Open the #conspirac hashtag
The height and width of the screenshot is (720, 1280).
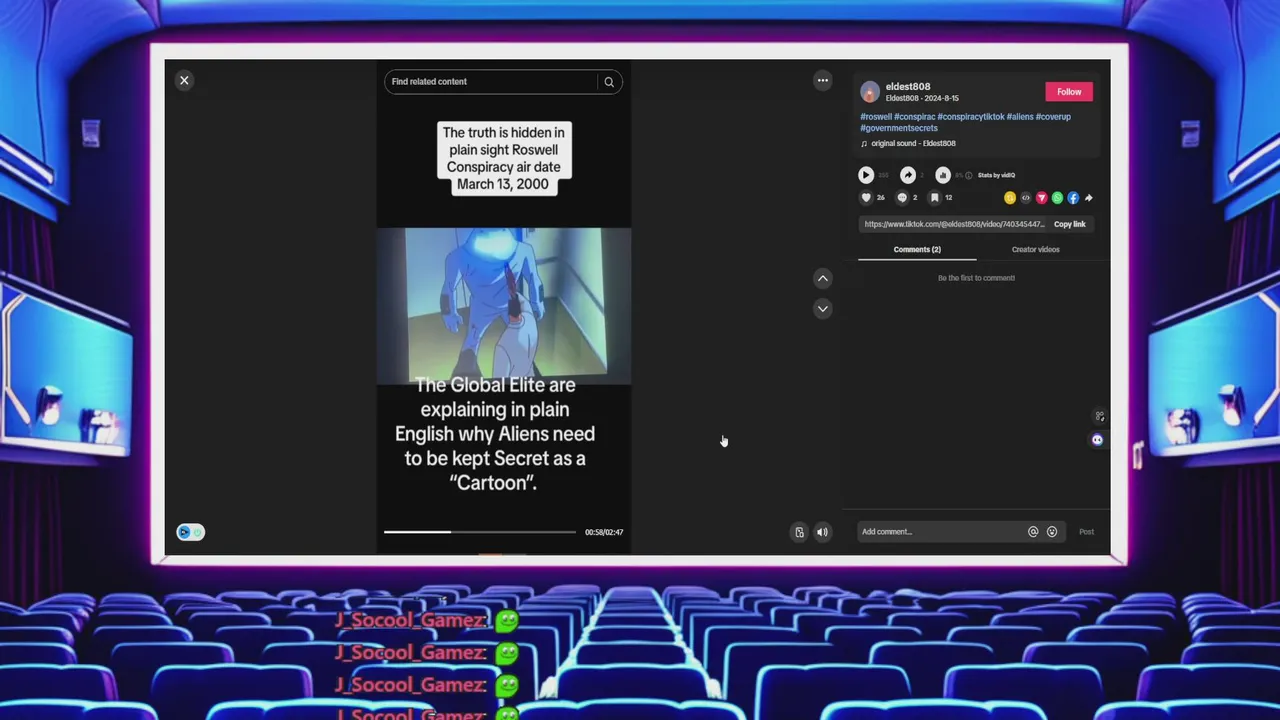pos(915,117)
